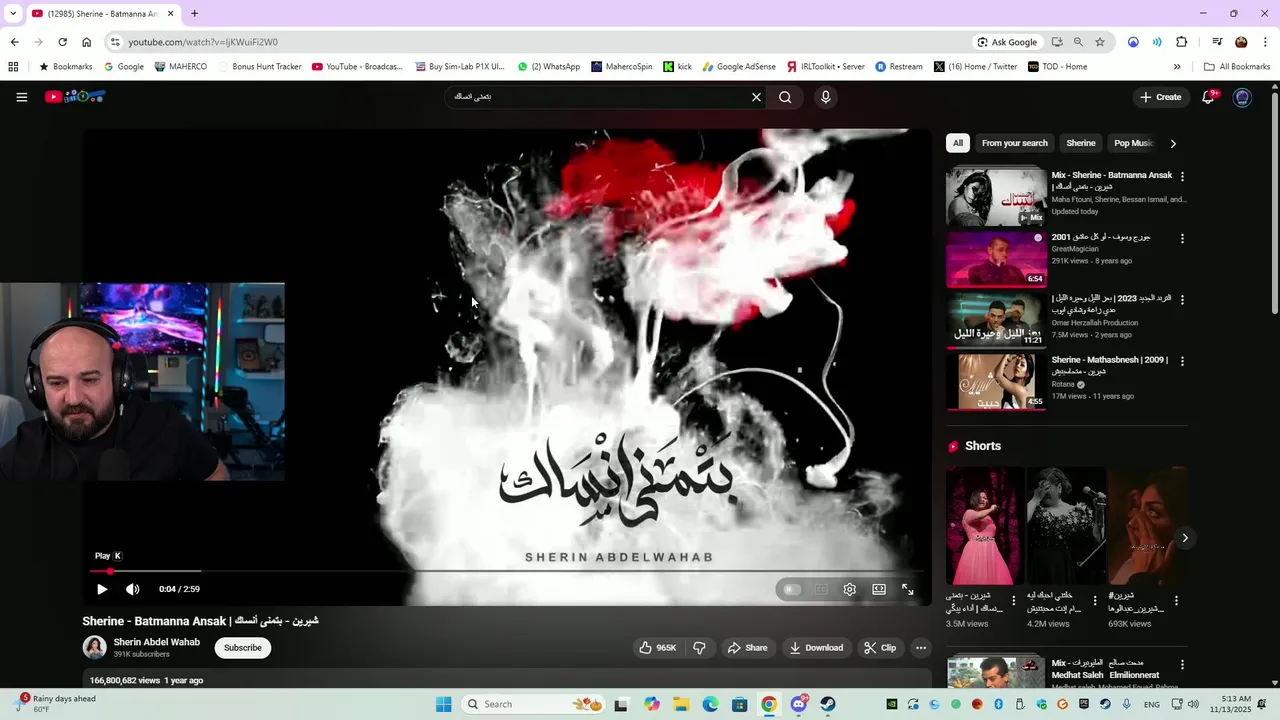Toggle the autoplay switch in the player

792,589
